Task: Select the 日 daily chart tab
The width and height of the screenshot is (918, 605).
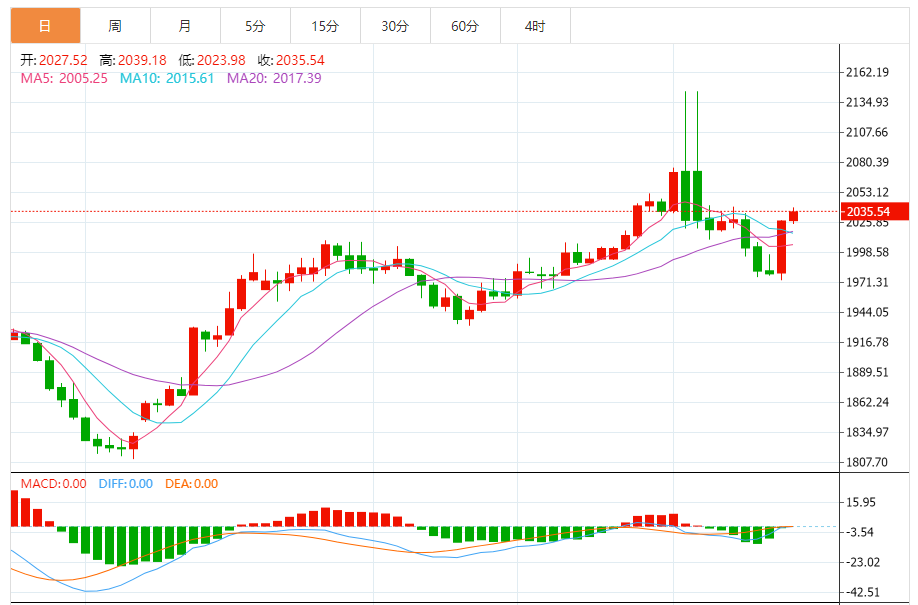Action: 46,26
